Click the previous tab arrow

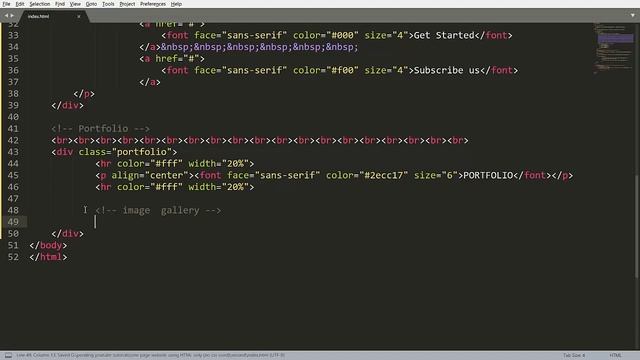(x=6, y=16)
